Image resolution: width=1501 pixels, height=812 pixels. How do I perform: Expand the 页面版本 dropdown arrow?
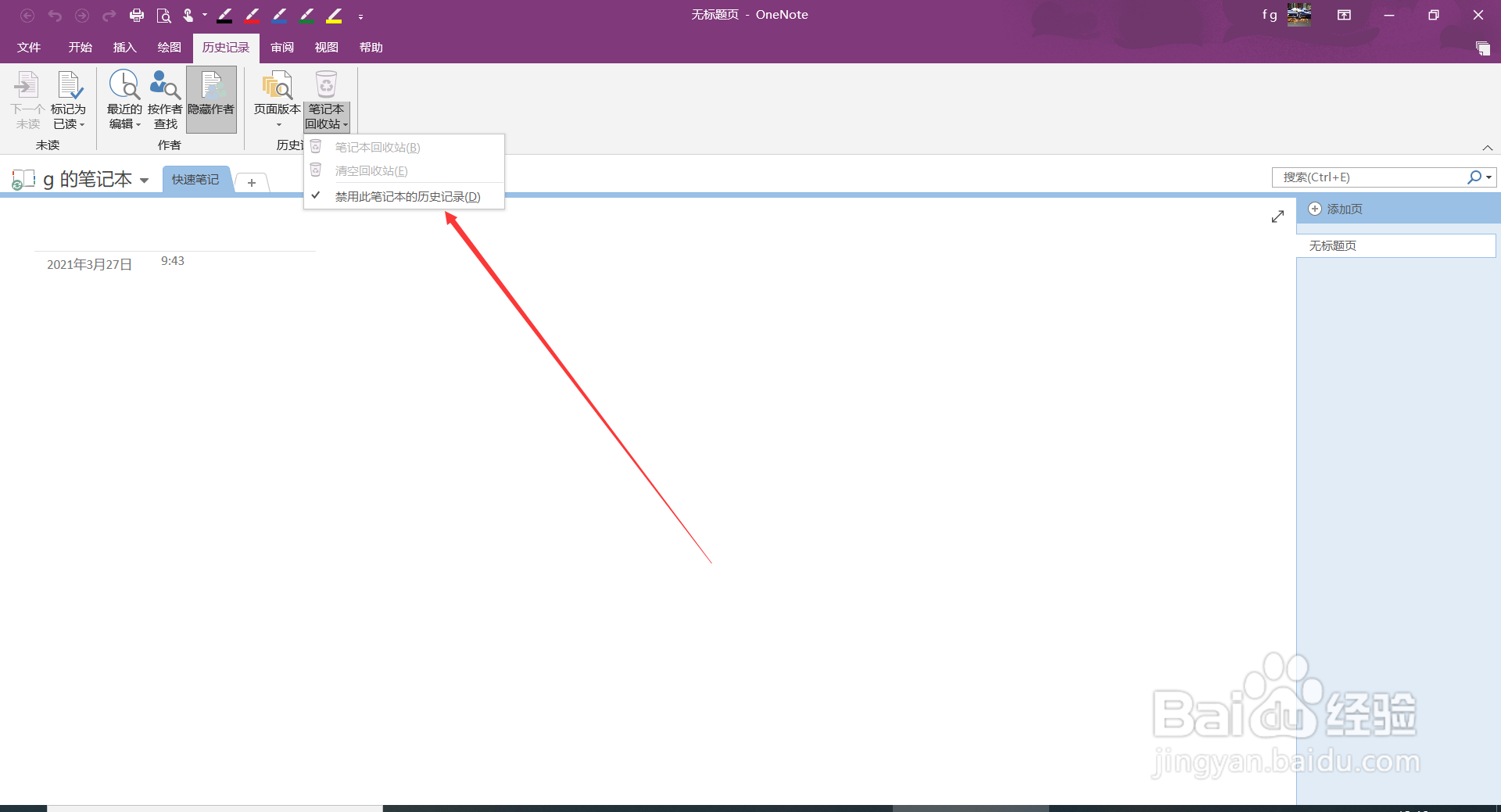[278, 124]
